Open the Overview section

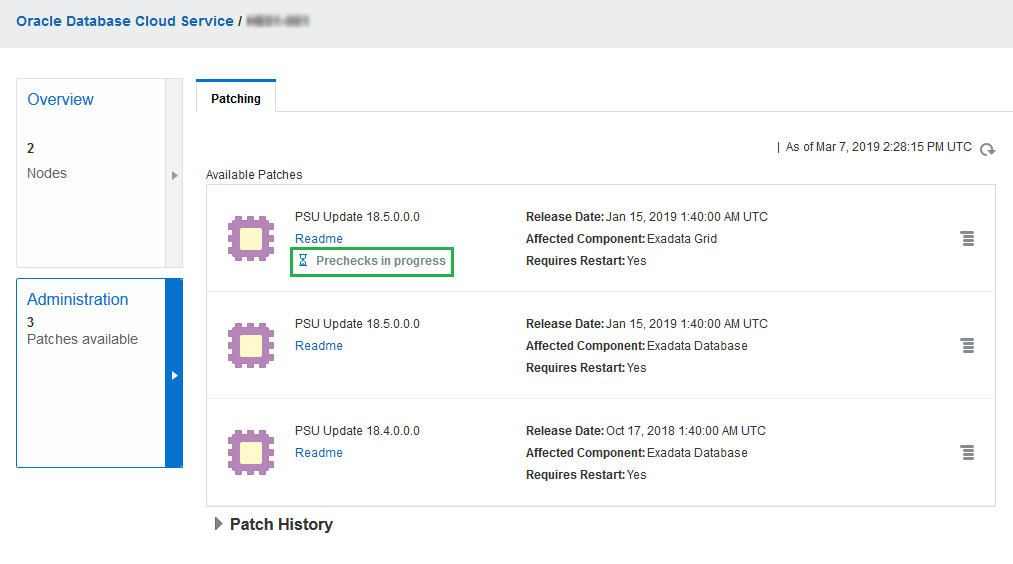[x=60, y=100]
